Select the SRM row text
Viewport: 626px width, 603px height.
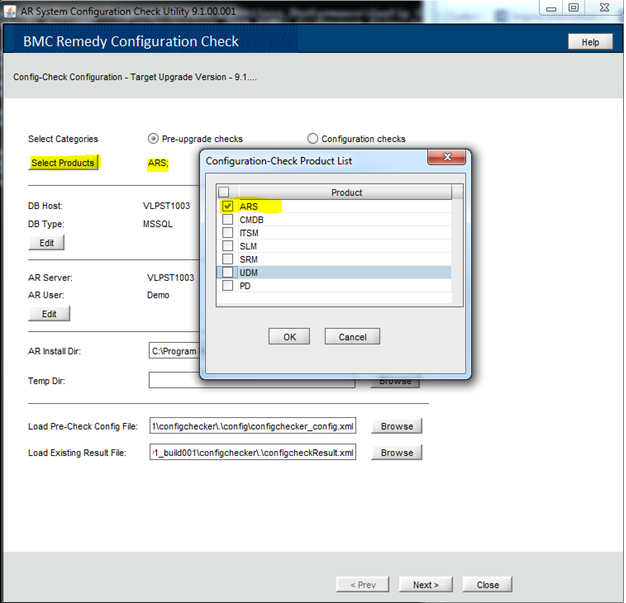249,259
